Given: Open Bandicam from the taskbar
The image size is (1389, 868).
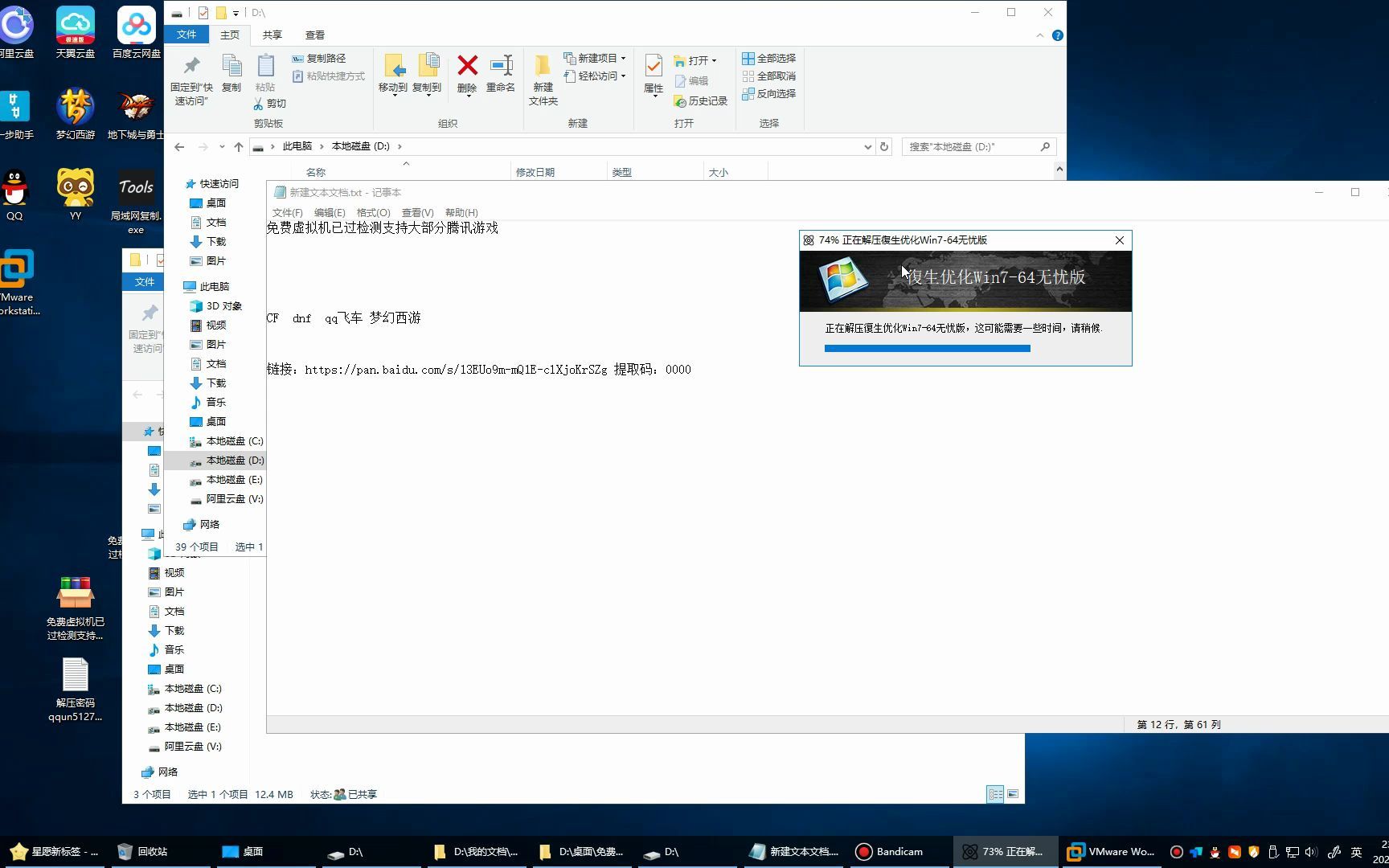Looking at the screenshot, I should (891, 852).
